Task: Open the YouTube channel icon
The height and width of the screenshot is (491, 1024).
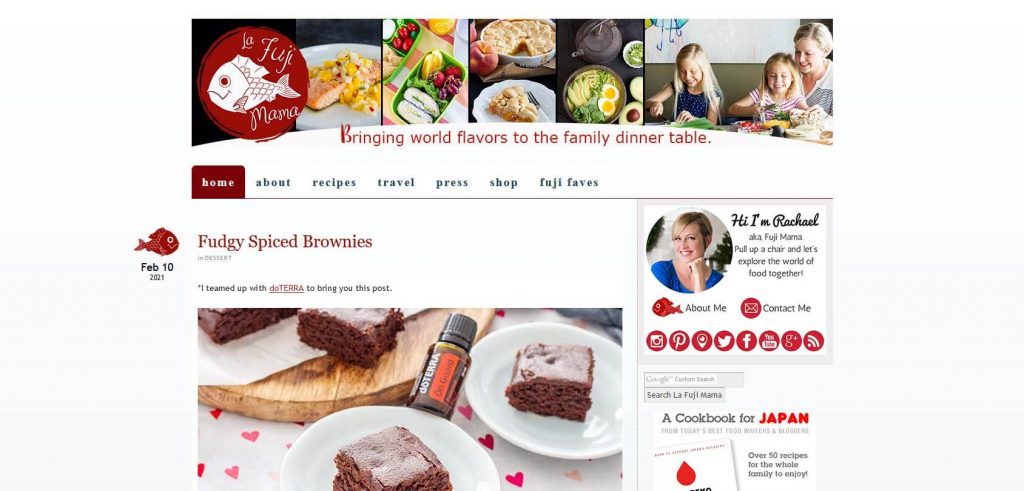Action: (769, 341)
